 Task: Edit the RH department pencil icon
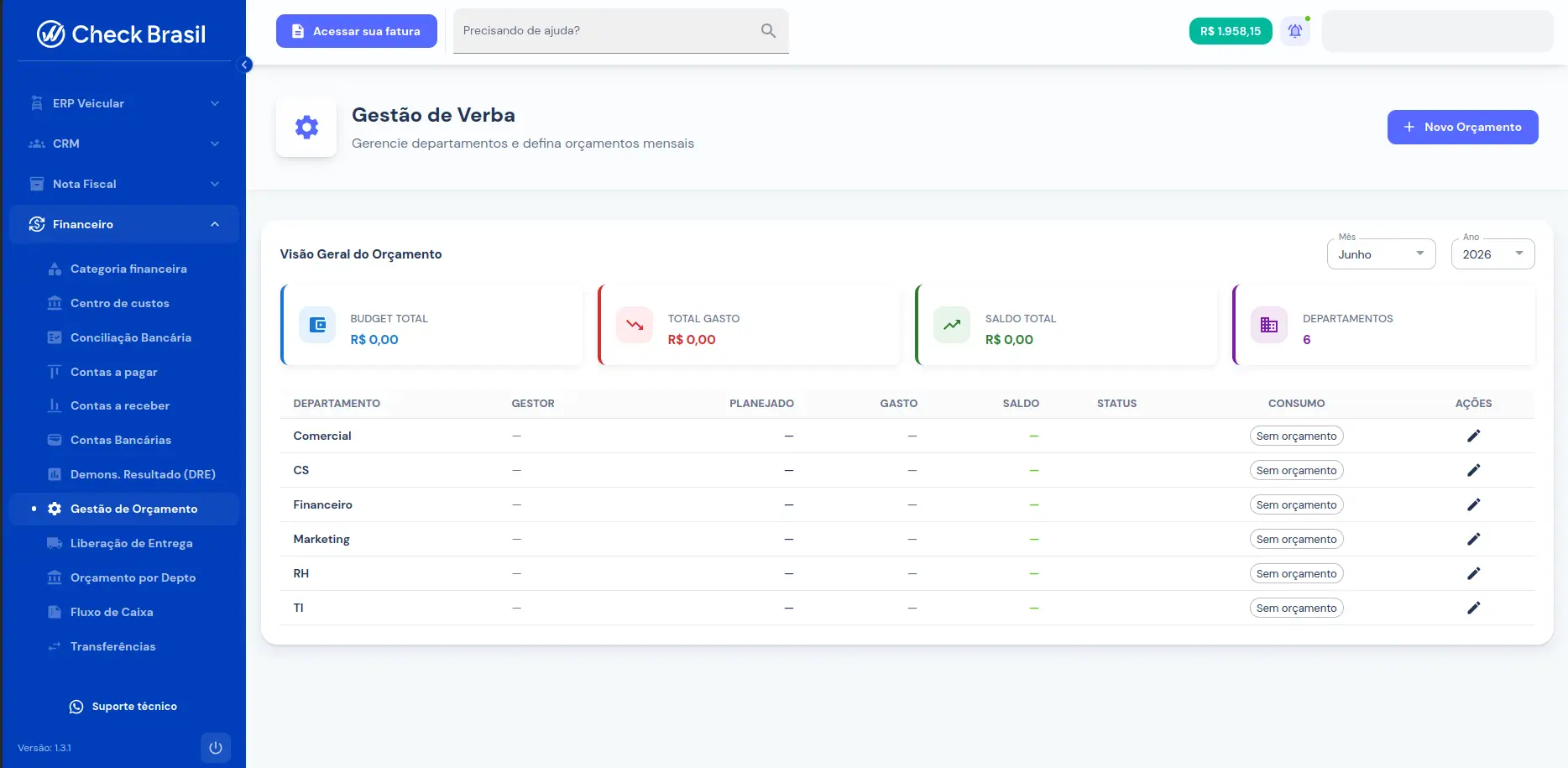point(1473,573)
